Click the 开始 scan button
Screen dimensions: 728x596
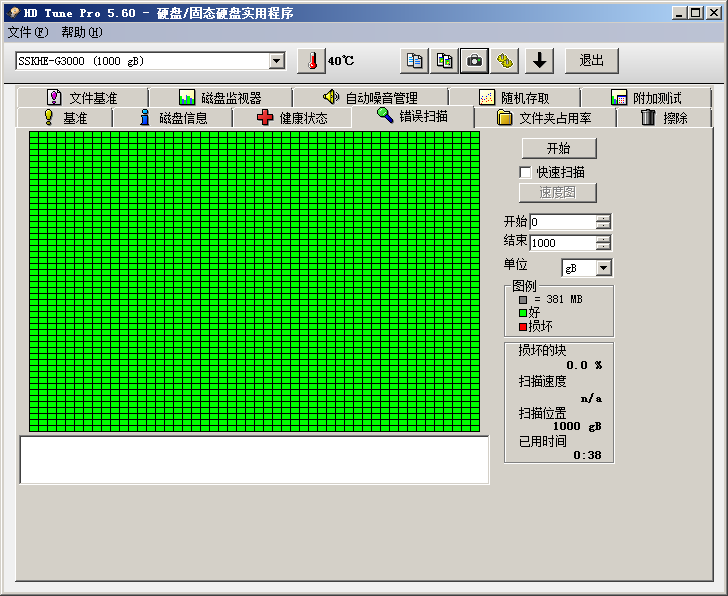[559, 149]
